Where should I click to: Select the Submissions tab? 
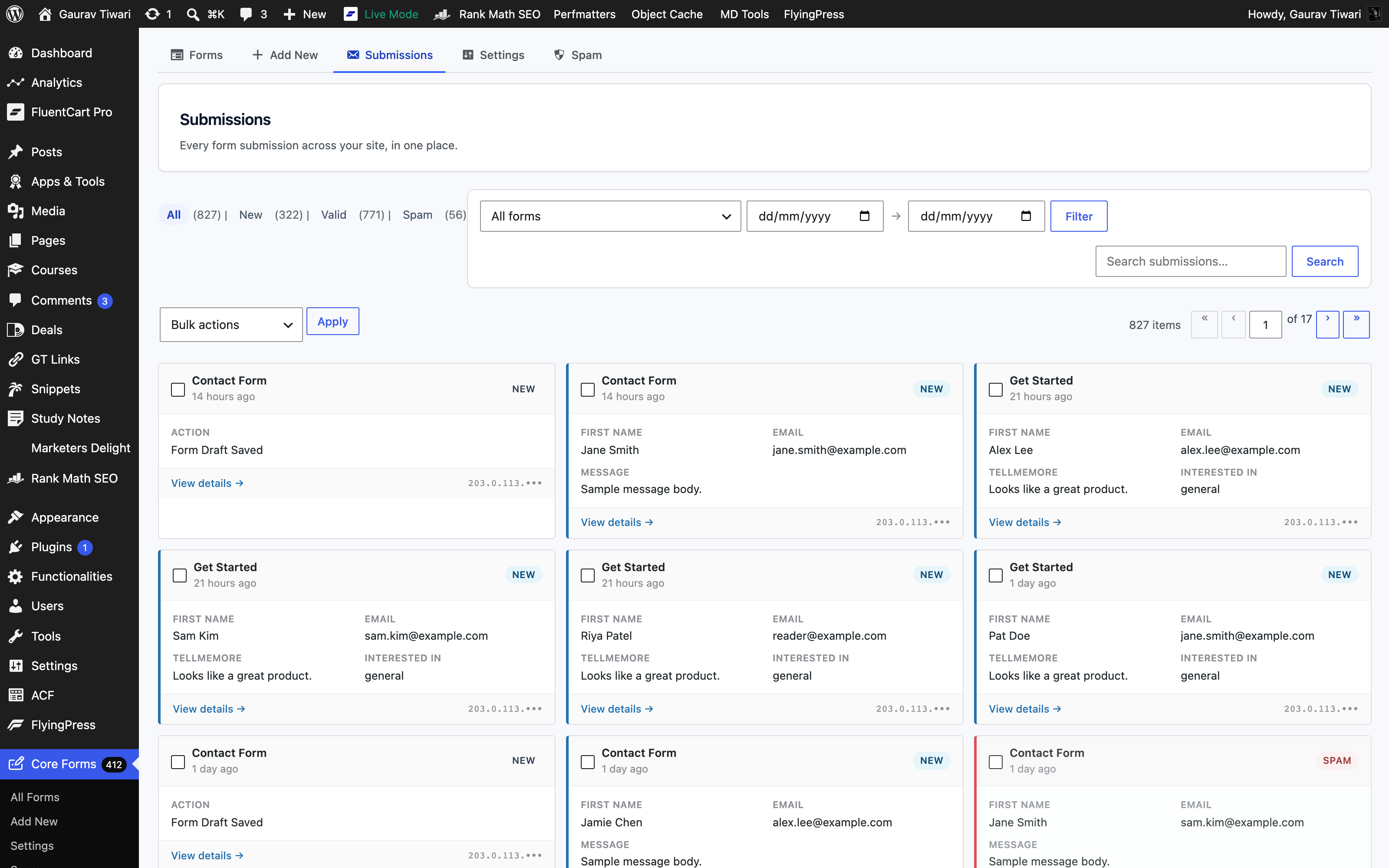pyautogui.click(x=390, y=55)
